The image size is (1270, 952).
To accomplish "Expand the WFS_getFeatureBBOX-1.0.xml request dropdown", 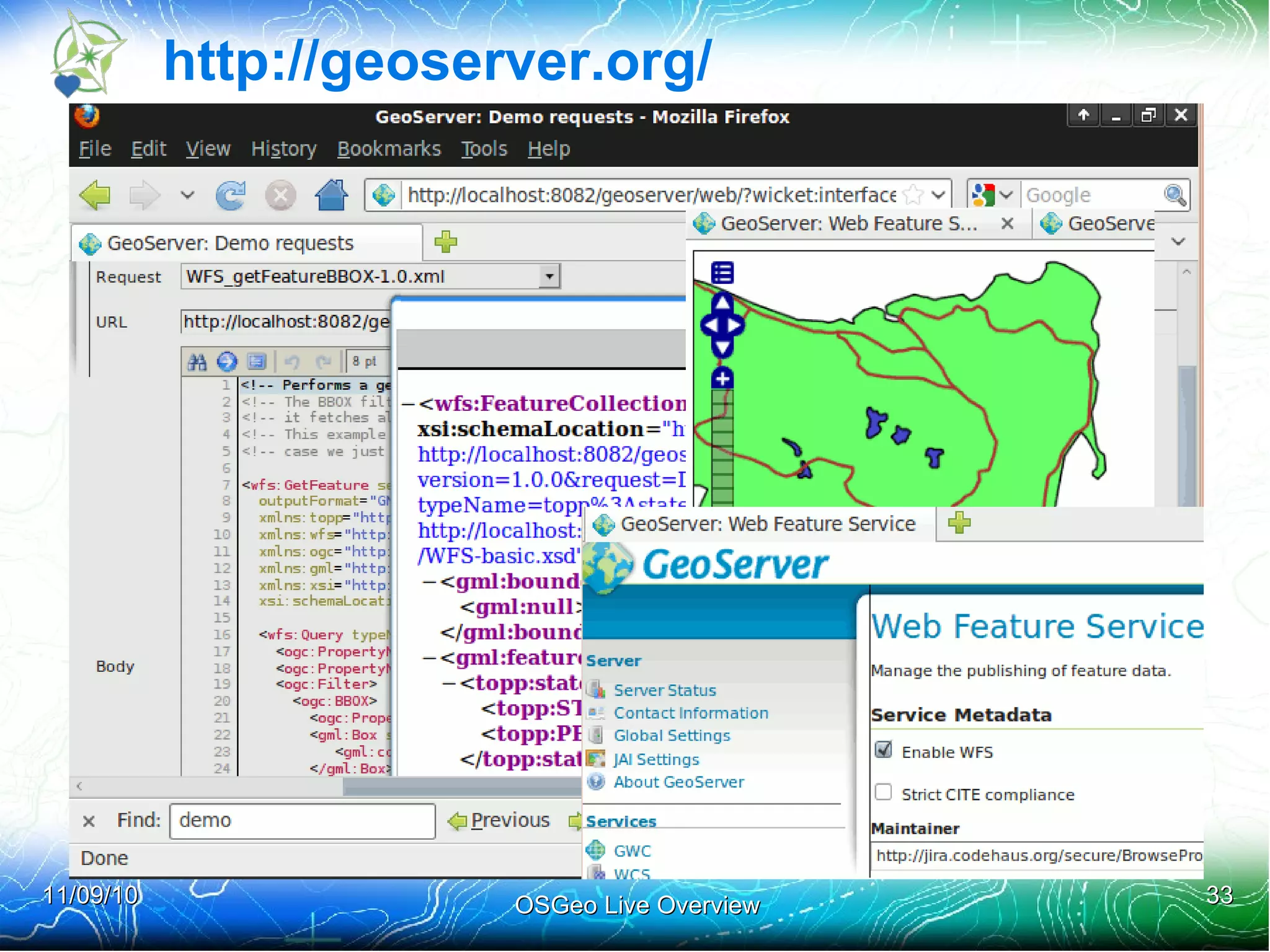I will (x=549, y=276).
